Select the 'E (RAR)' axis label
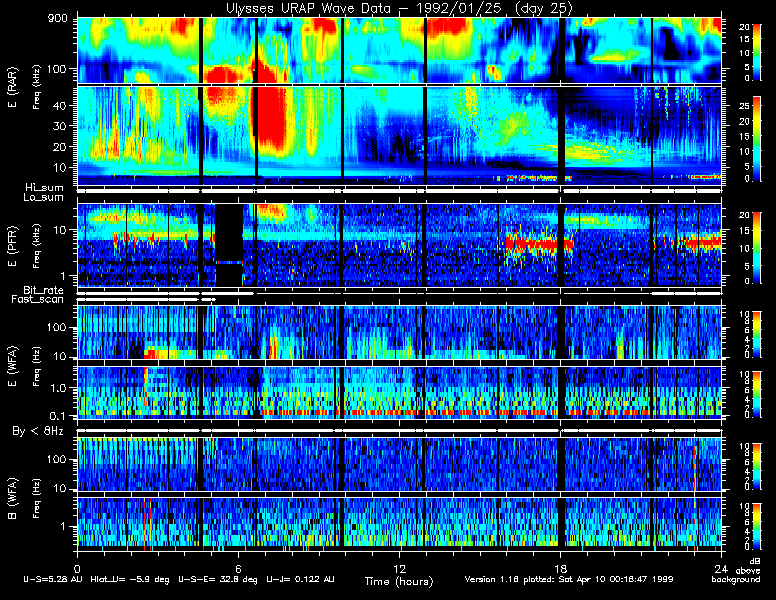The image size is (776, 600). (13, 88)
